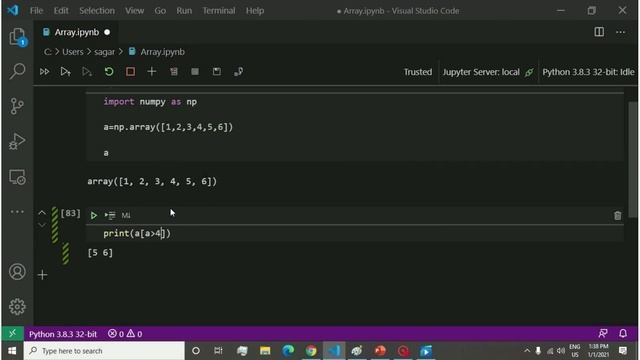Open the Explorer view in activity bar
The width and height of the screenshot is (640, 360).
pos(17,37)
